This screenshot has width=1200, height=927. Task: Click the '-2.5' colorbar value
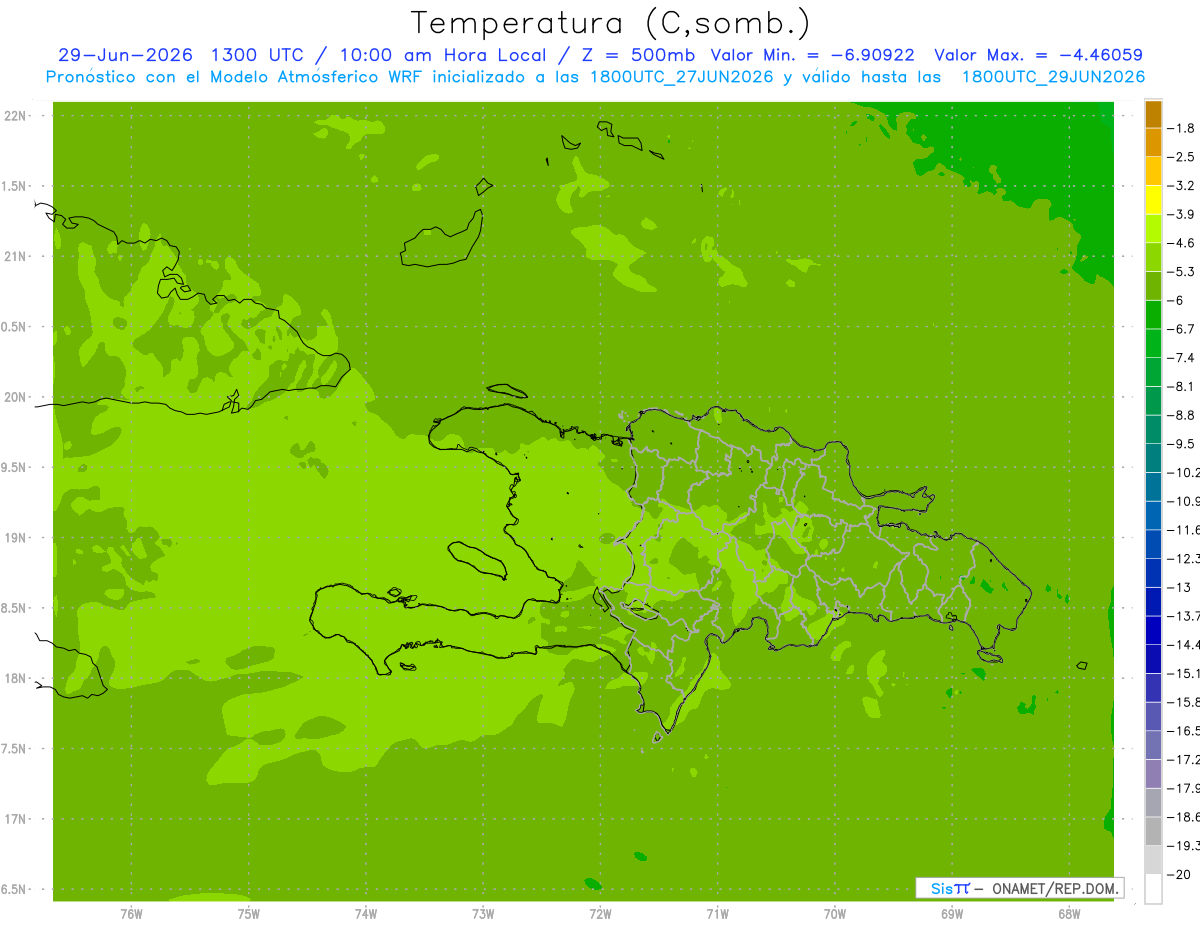pos(1182,157)
